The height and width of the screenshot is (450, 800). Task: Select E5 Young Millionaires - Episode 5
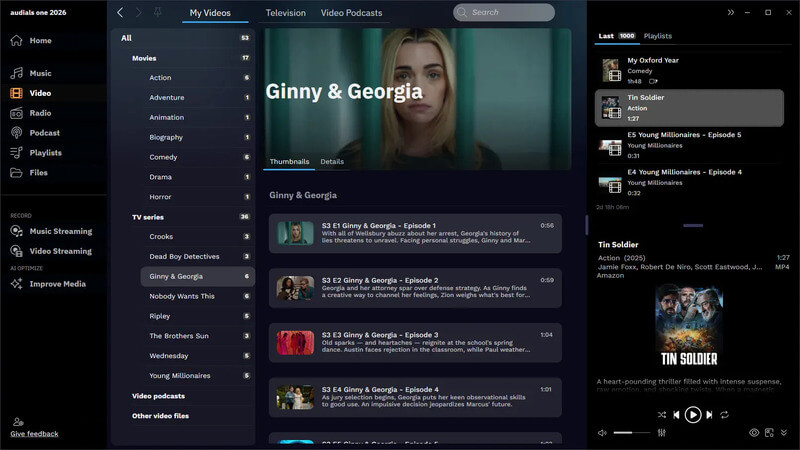tap(689, 145)
